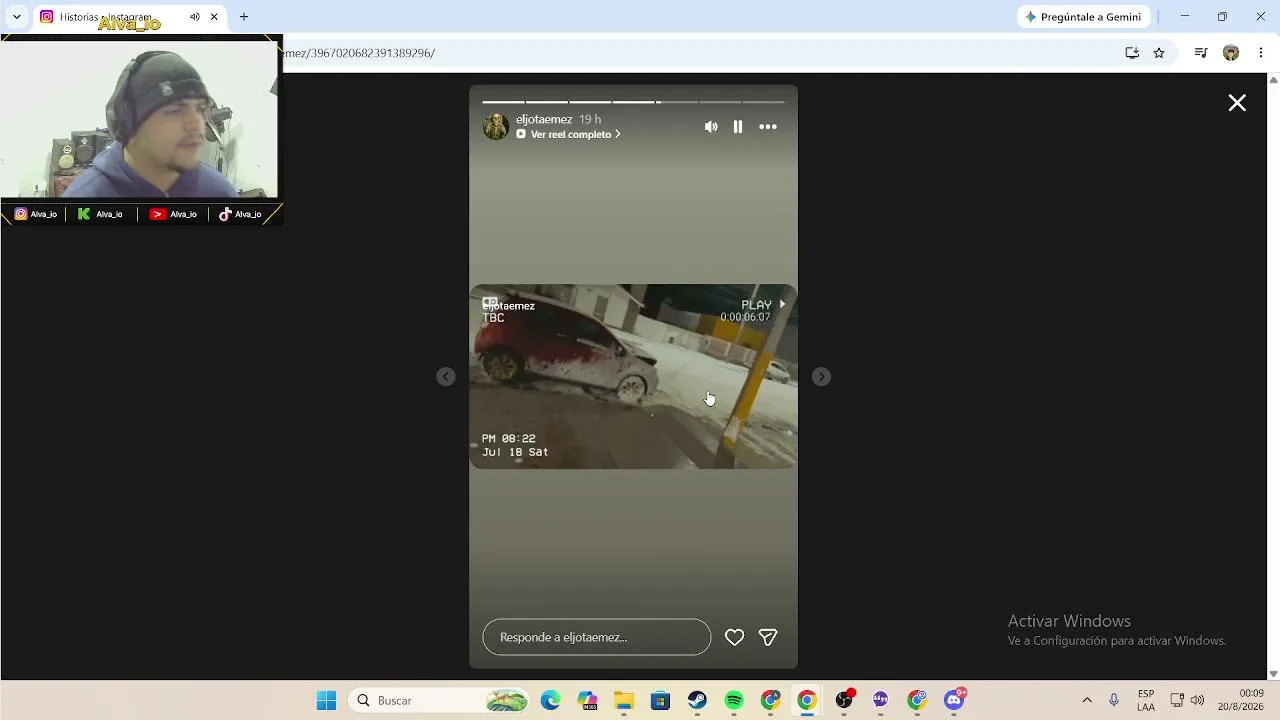Mute the Instagram story audio

(x=711, y=127)
